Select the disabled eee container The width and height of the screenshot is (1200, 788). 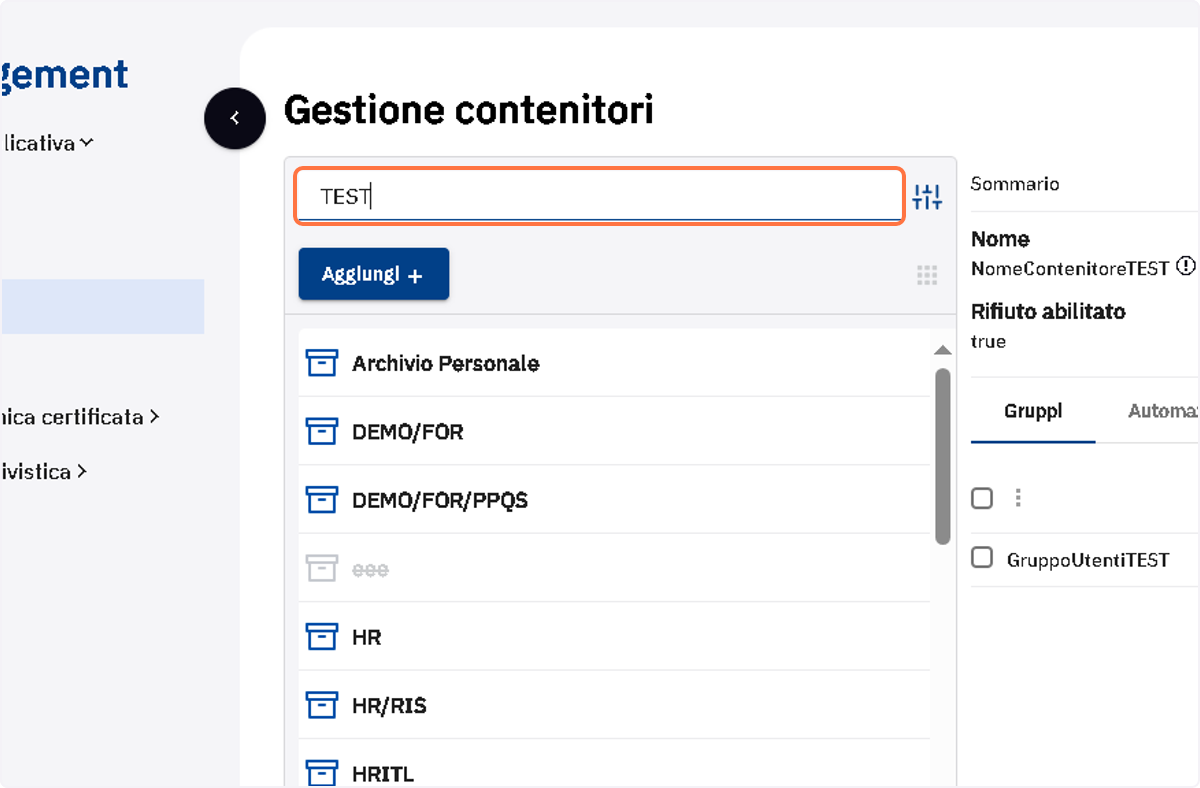tap(614, 568)
